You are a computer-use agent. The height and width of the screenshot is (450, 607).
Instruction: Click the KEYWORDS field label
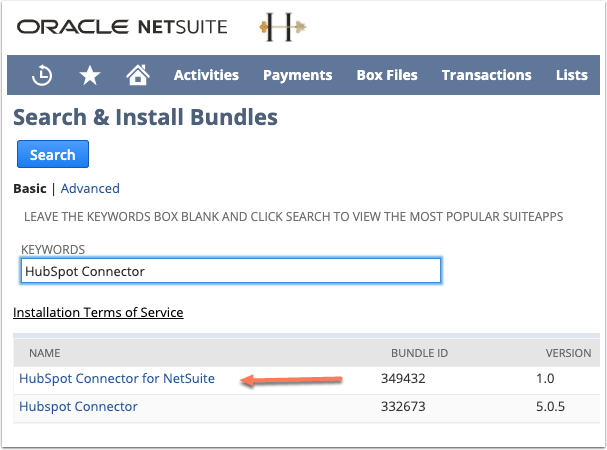[x=53, y=249]
